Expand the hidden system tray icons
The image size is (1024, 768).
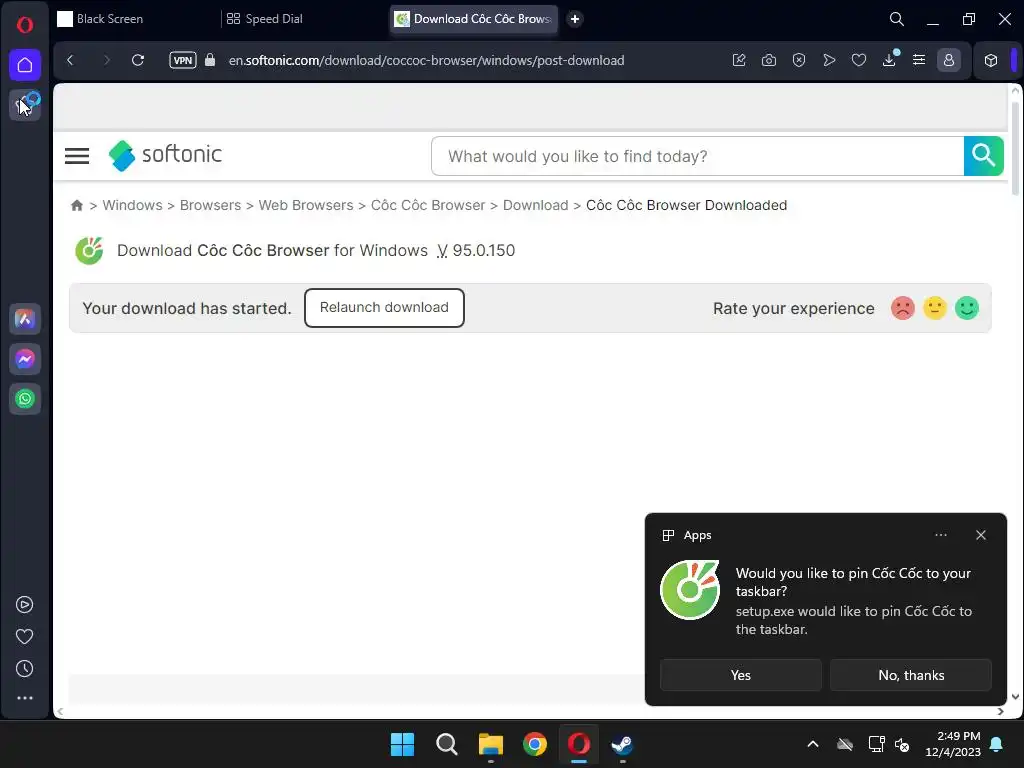click(813, 744)
